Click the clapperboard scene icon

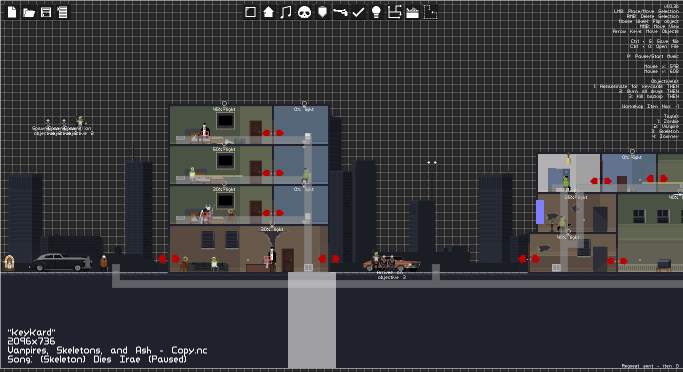click(412, 12)
